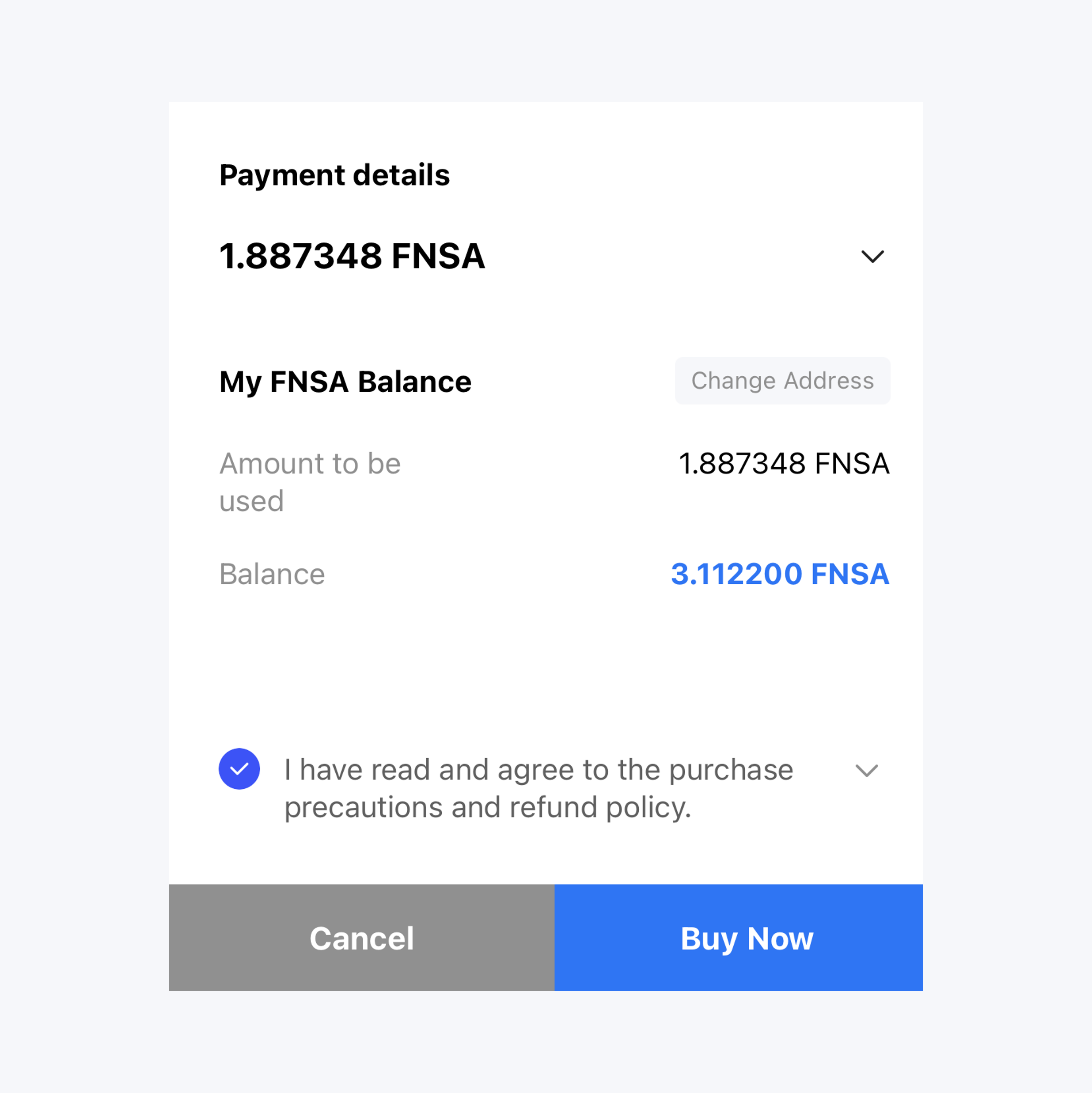Click the gray Balance label
1092x1093 pixels.
(272, 574)
